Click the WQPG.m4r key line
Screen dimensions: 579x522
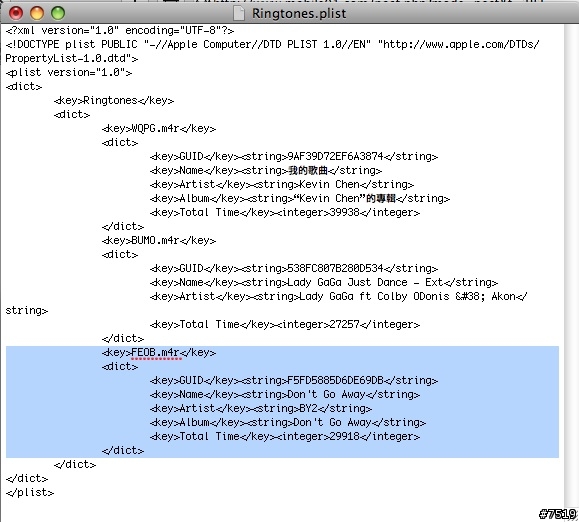[159, 128]
